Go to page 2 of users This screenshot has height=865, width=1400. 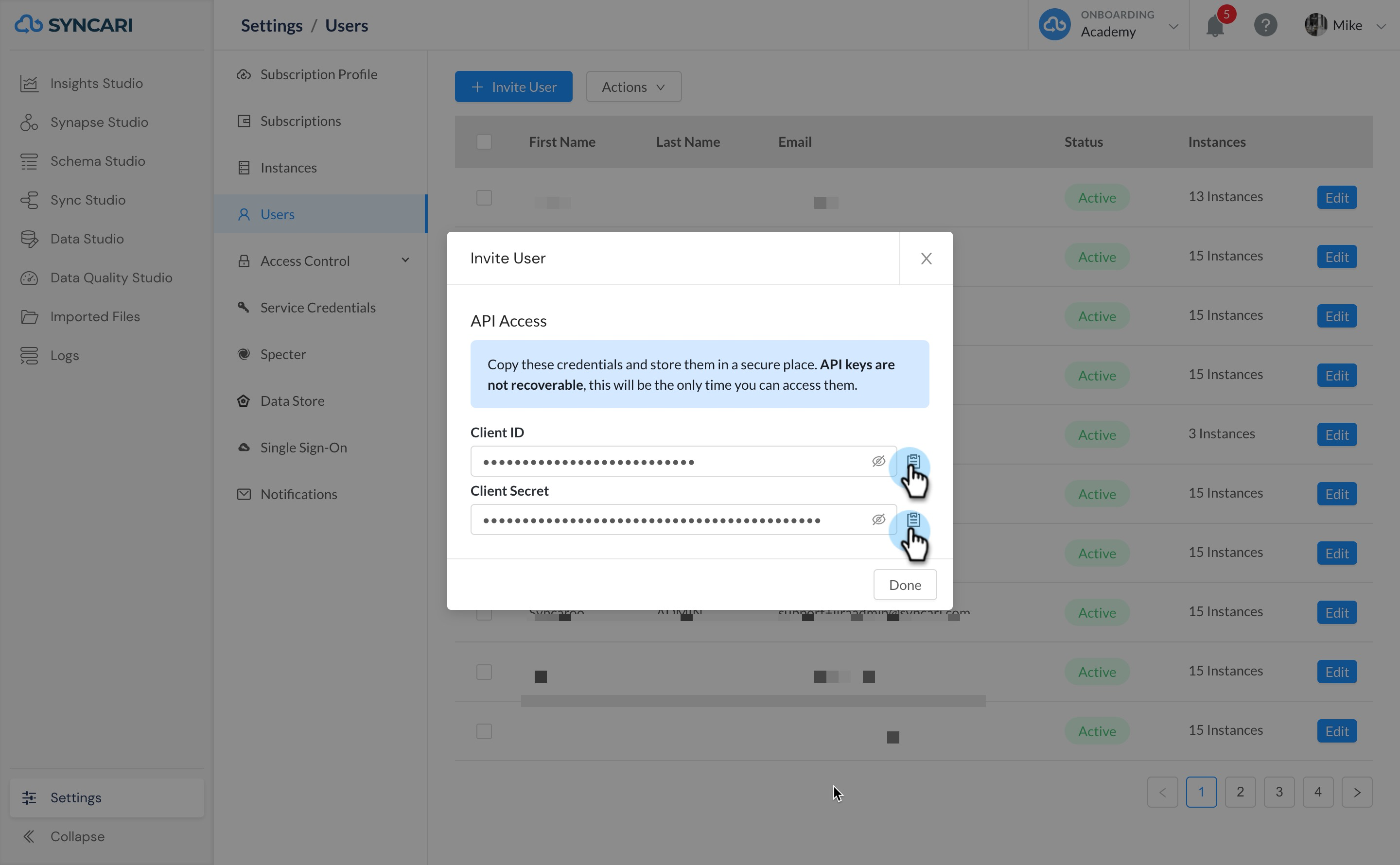[1240, 792]
